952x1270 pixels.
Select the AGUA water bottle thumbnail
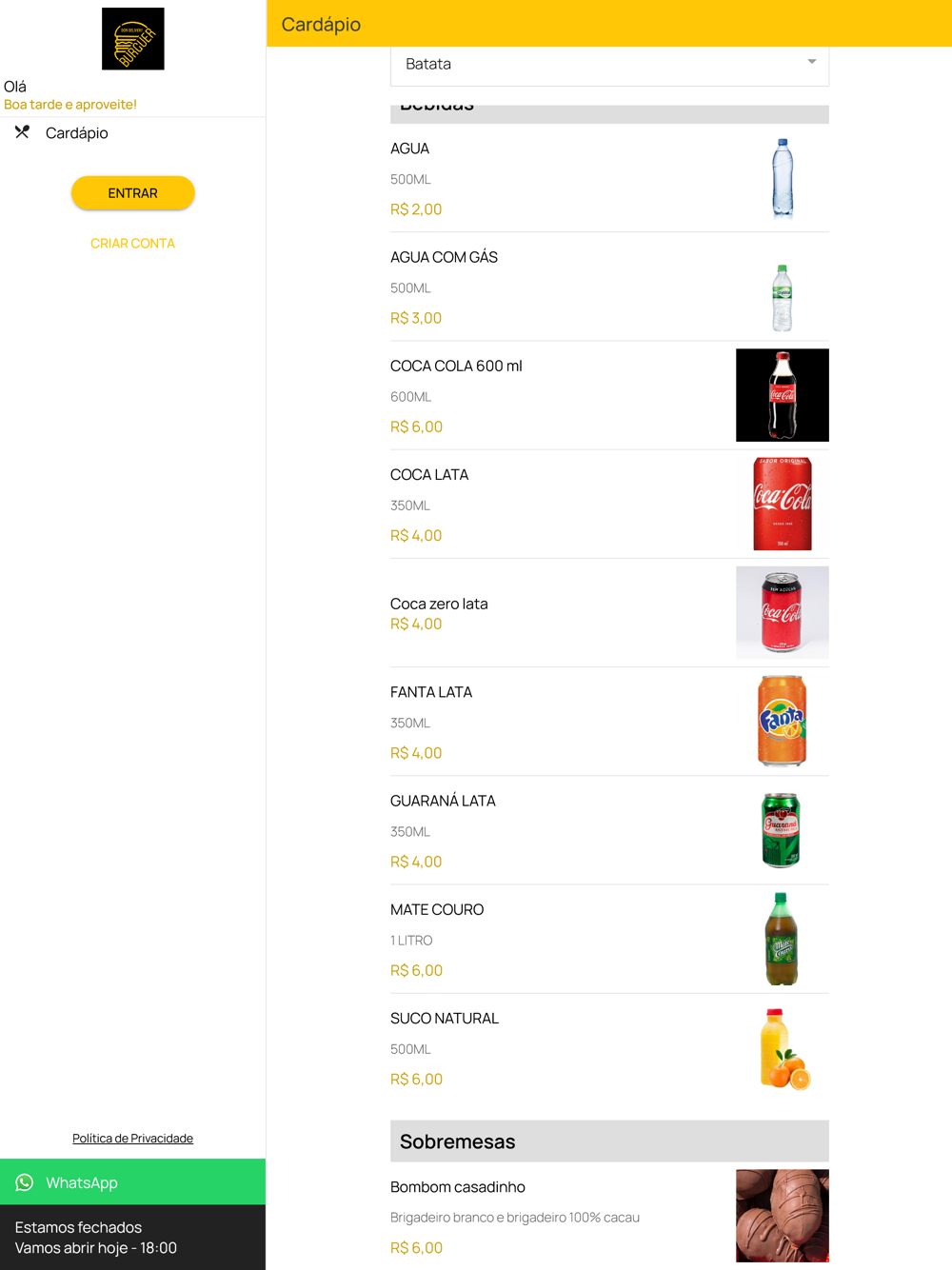[x=782, y=178]
